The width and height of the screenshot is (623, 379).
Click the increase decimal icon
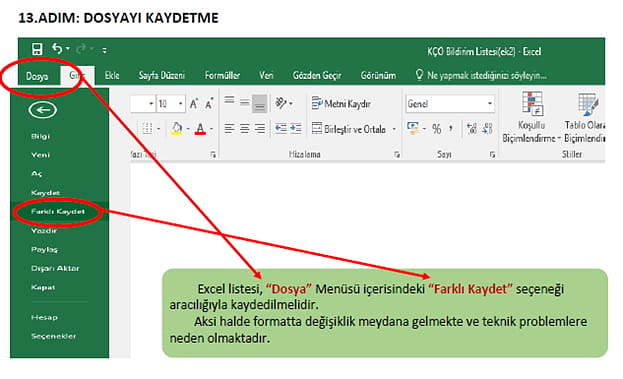472,129
